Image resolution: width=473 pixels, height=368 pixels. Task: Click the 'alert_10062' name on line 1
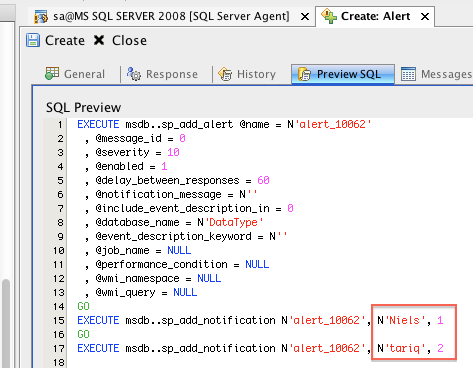[335, 124]
